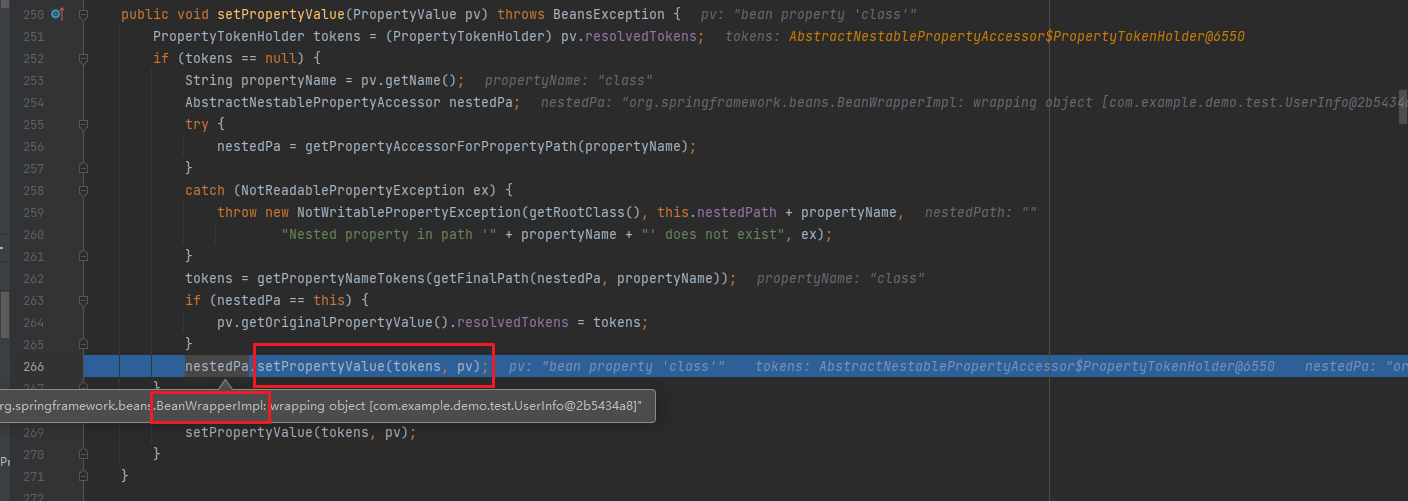Click the overriding-method gutter icon on line 250
The height and width of the screenshot is (501, 1408).
[x=56, y=14]
